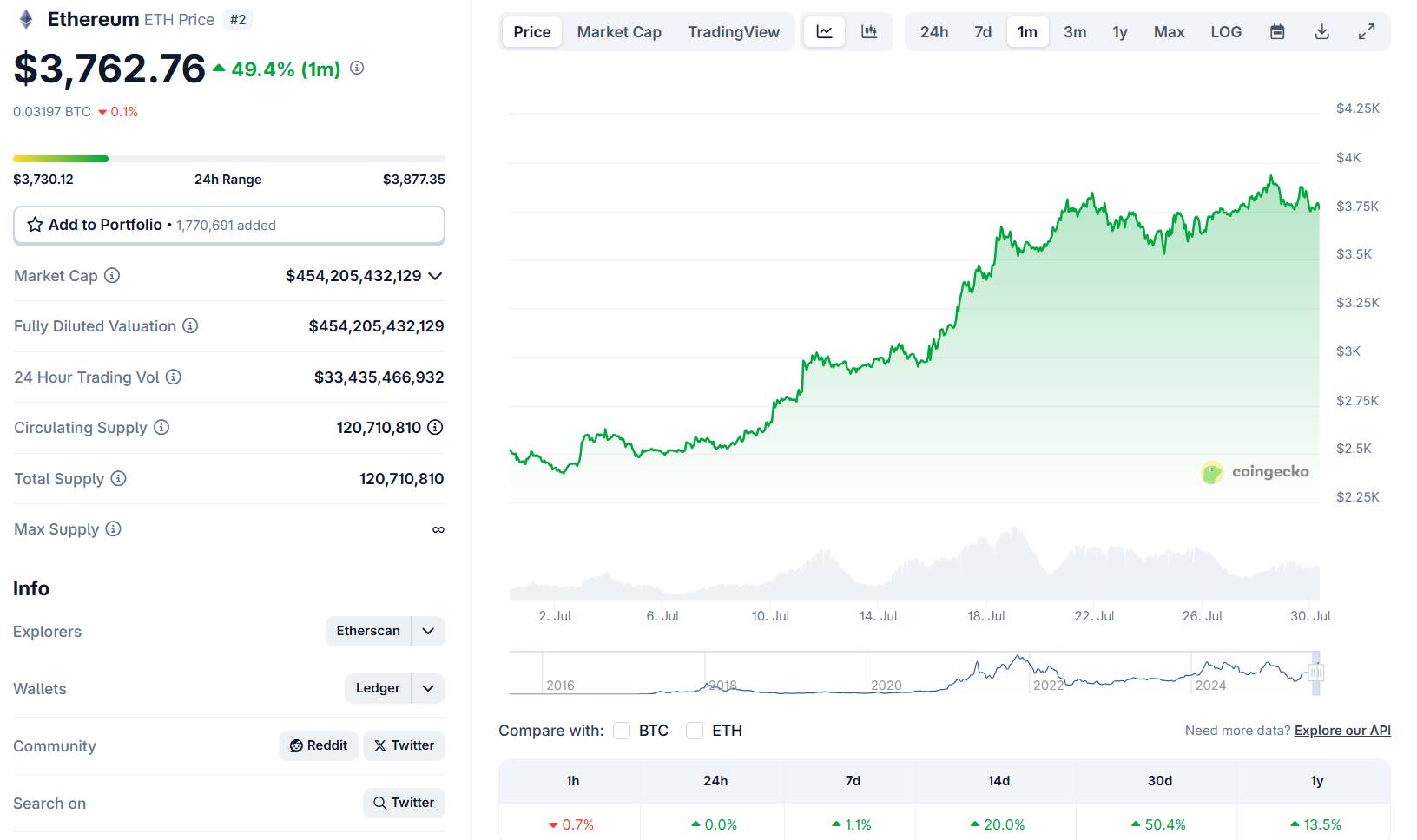Open Twitter community button
The image size is (1417, 840).
click(405, 745)
